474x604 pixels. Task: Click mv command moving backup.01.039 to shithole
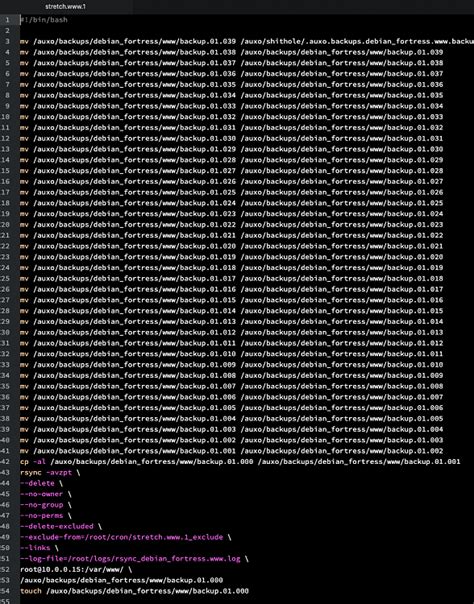247,41
